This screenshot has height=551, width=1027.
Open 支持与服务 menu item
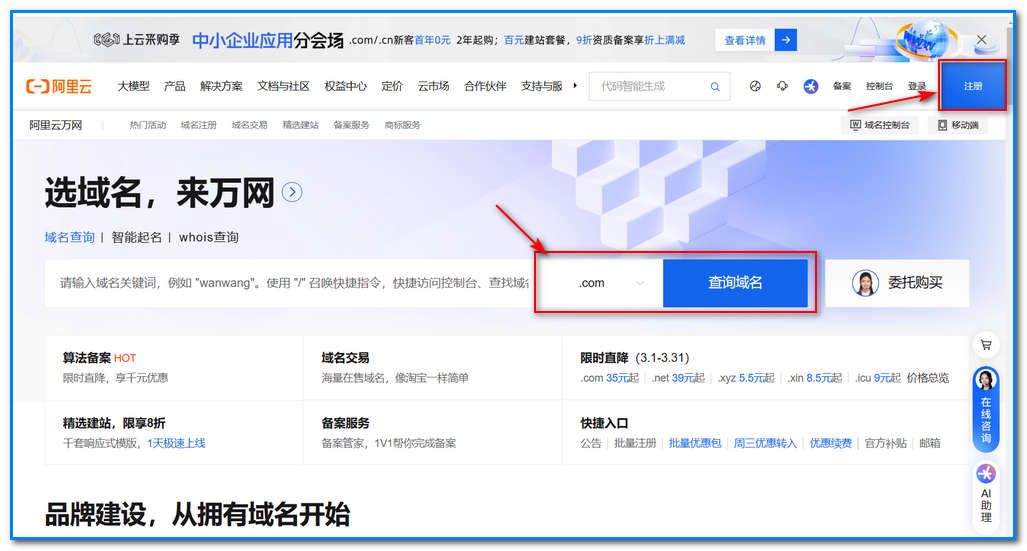pos(542,86)
